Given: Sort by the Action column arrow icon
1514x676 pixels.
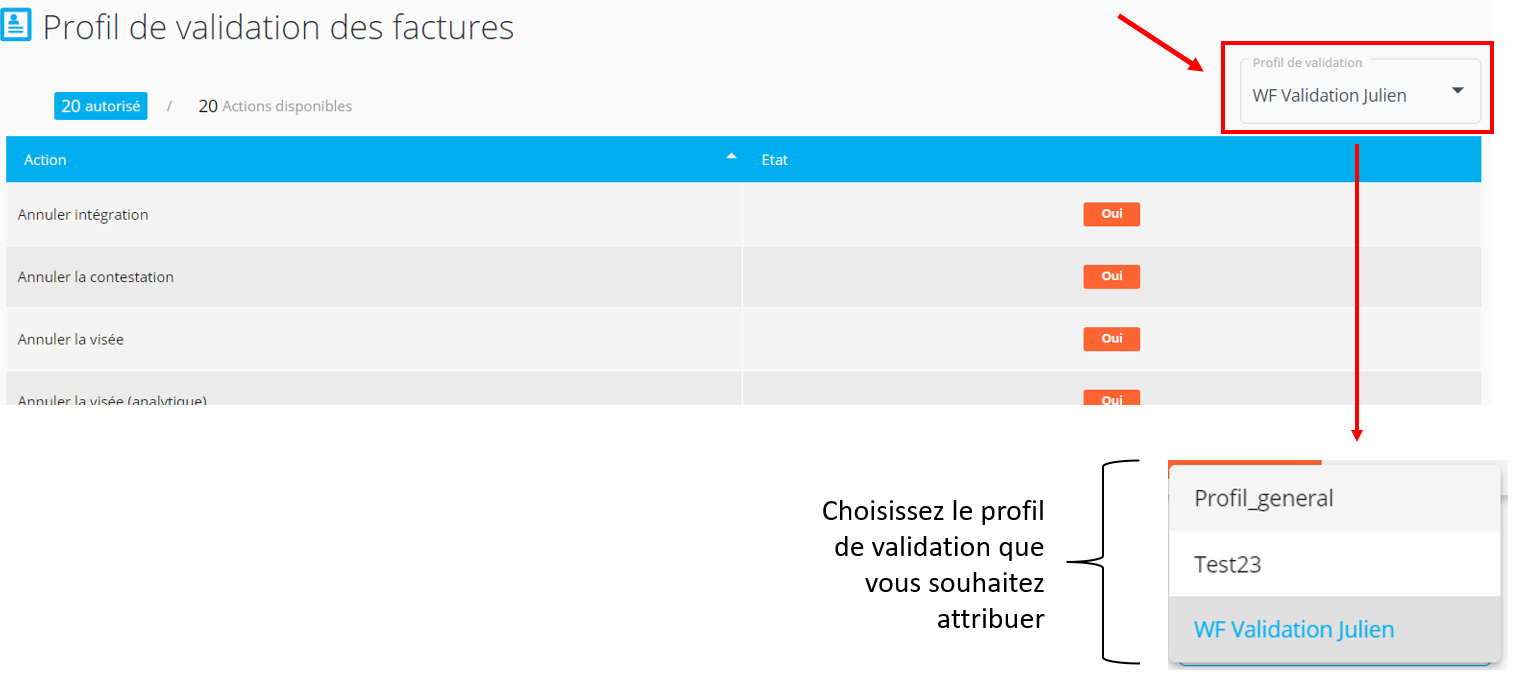Looking at the screenshot, I should coord(731,157).
